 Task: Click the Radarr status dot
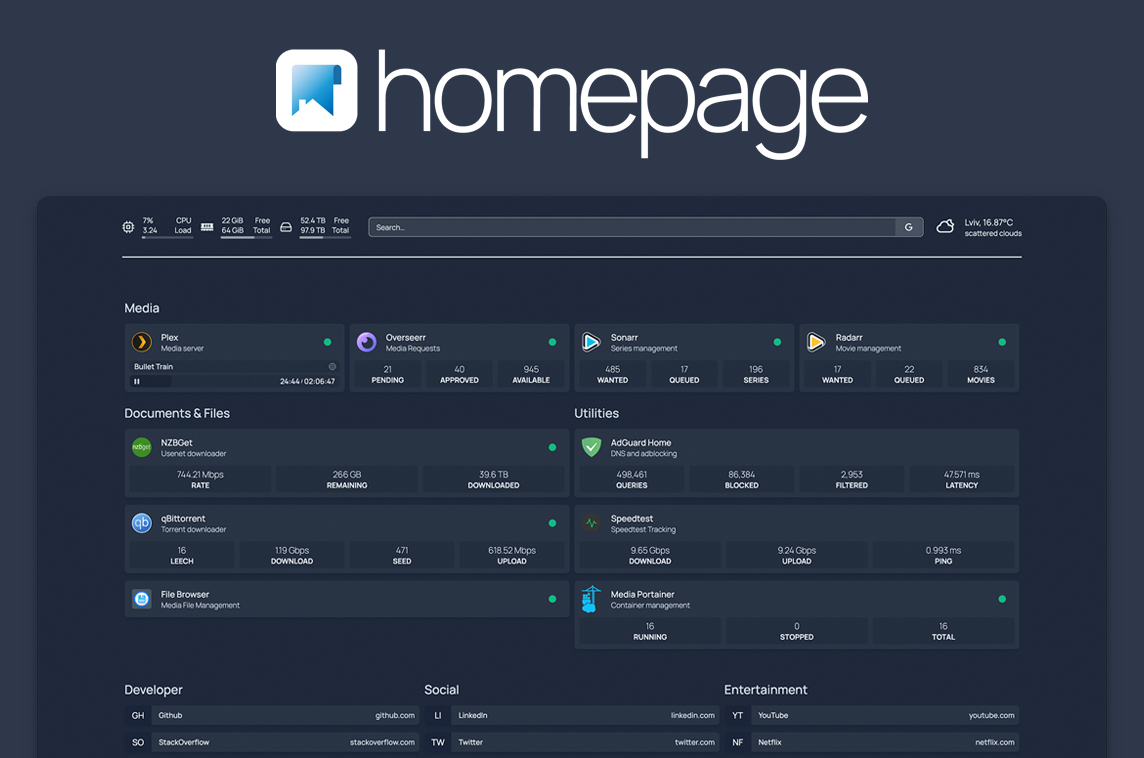pos(1002,342)
